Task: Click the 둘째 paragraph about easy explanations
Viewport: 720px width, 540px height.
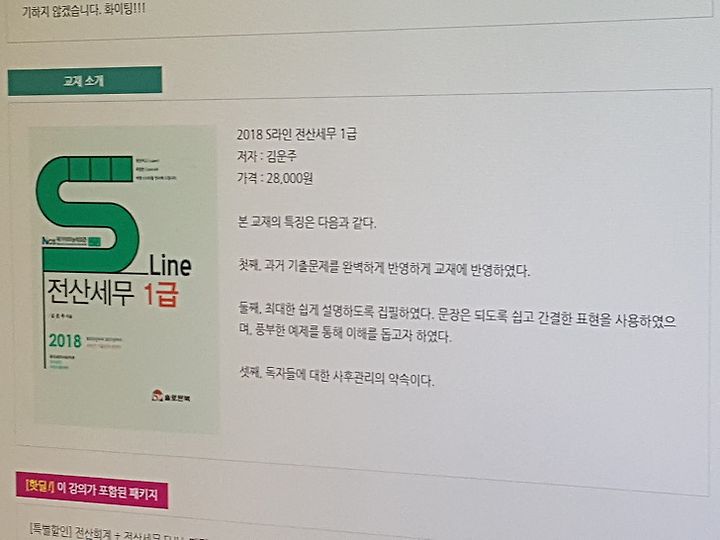Action: point(457,323)
